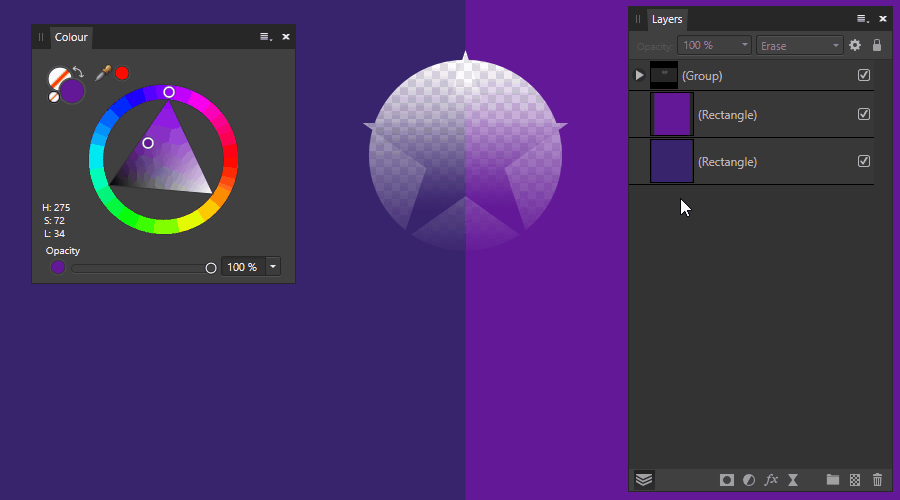
Task: Swap stroke and fill colours arrow icon
Action: pyautogui.click(x=78, y=73)
